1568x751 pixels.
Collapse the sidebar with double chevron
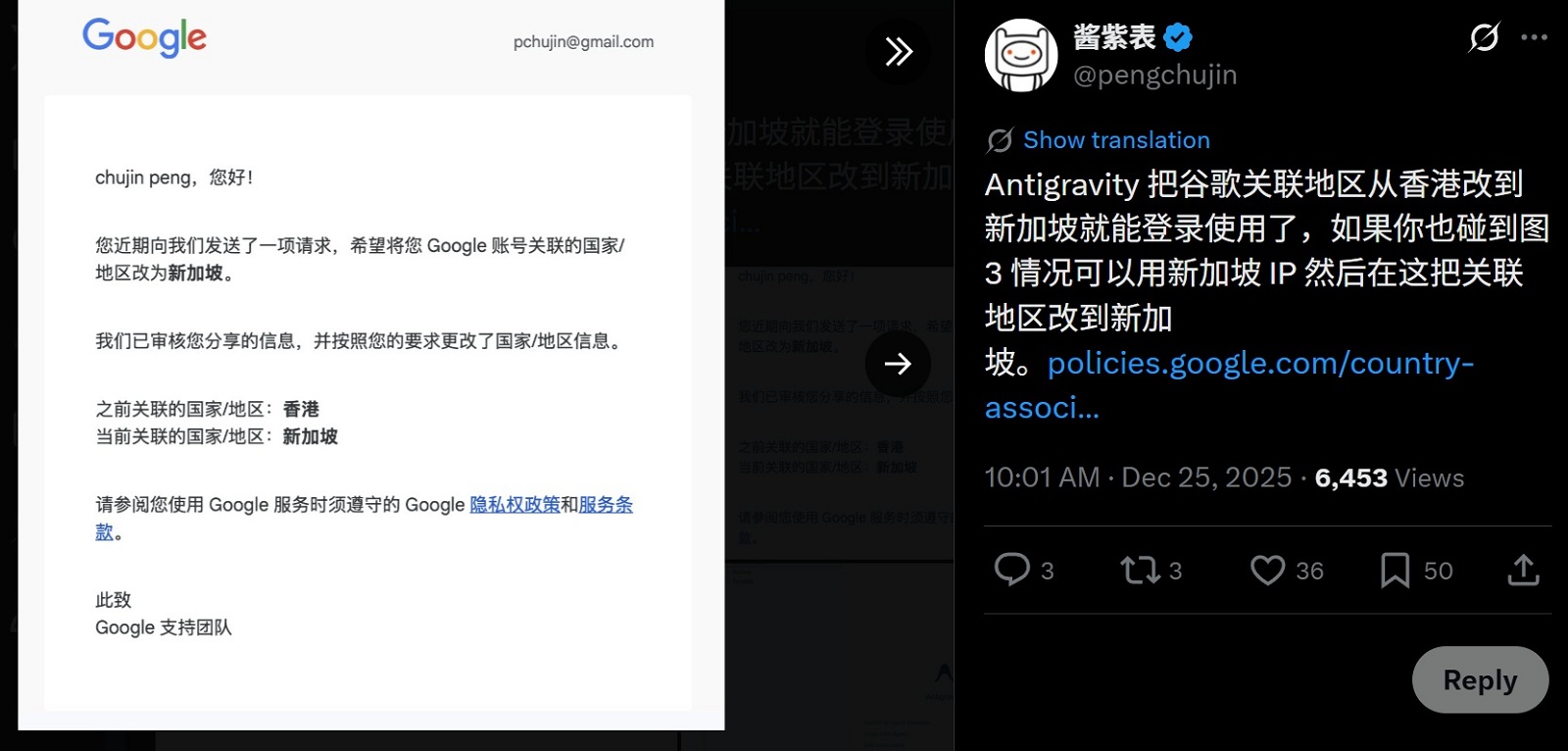click(898, 51)
